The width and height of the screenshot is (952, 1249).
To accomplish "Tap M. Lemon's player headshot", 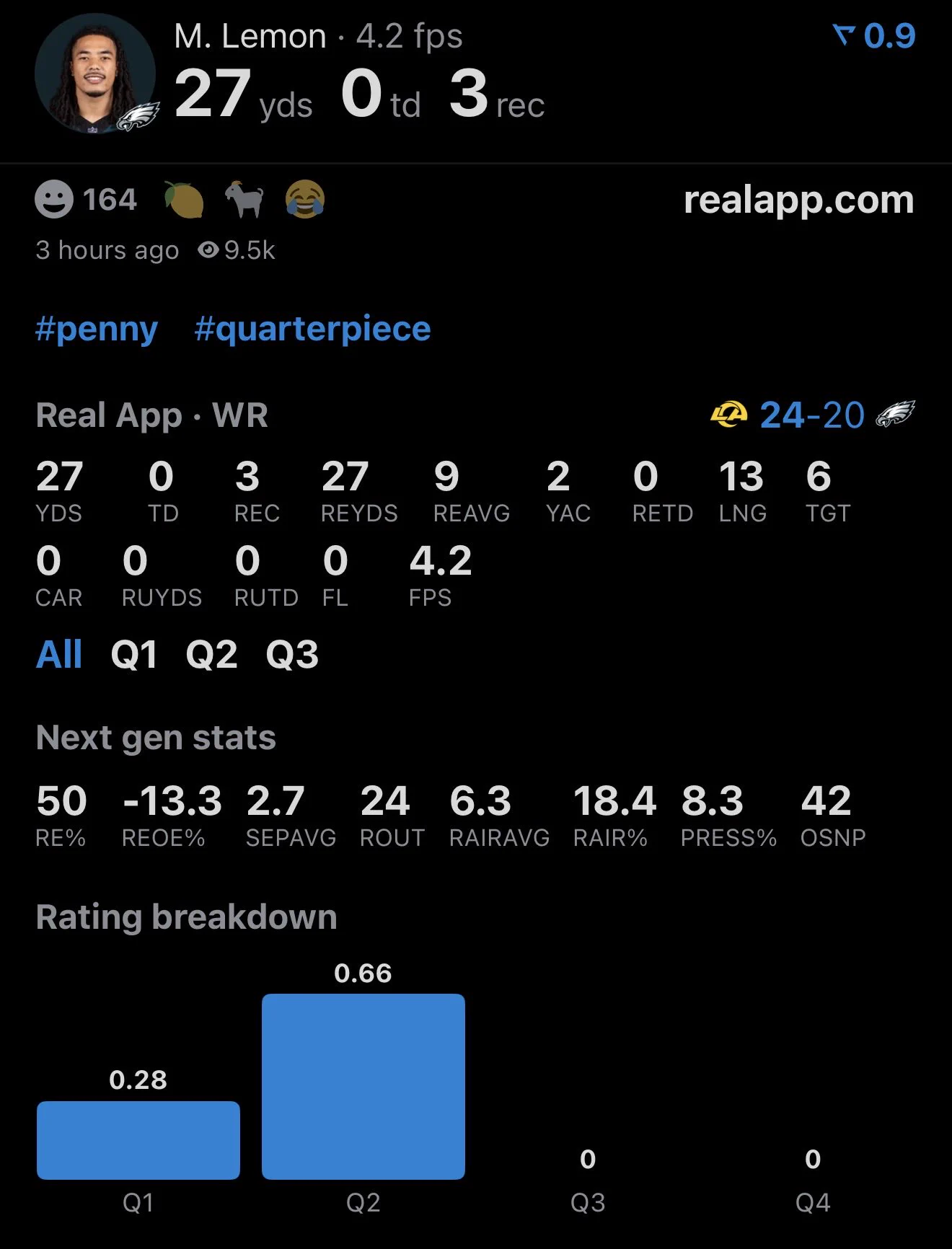I will [95, 74].
